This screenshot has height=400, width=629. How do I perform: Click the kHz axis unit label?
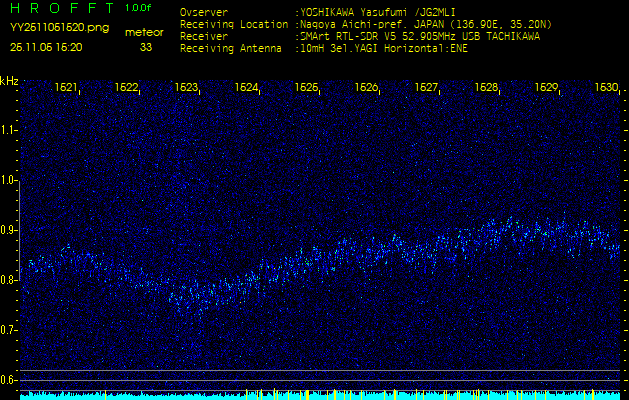point(9,81)
